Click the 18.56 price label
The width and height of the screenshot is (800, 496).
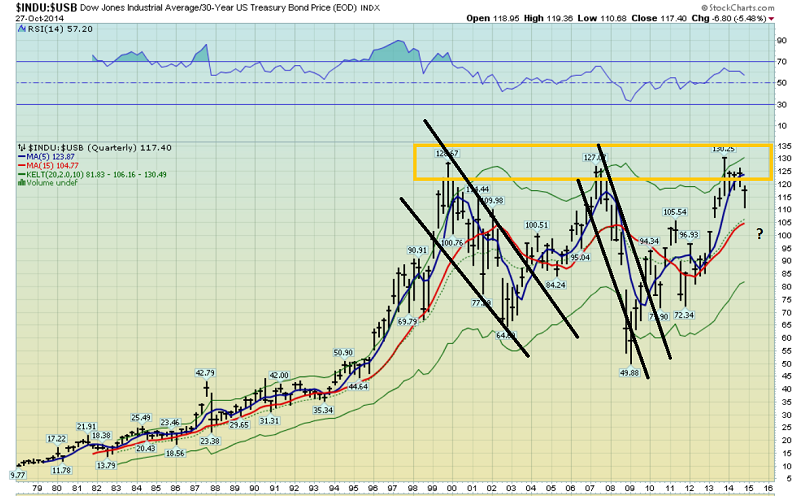[x=175, y=453]
